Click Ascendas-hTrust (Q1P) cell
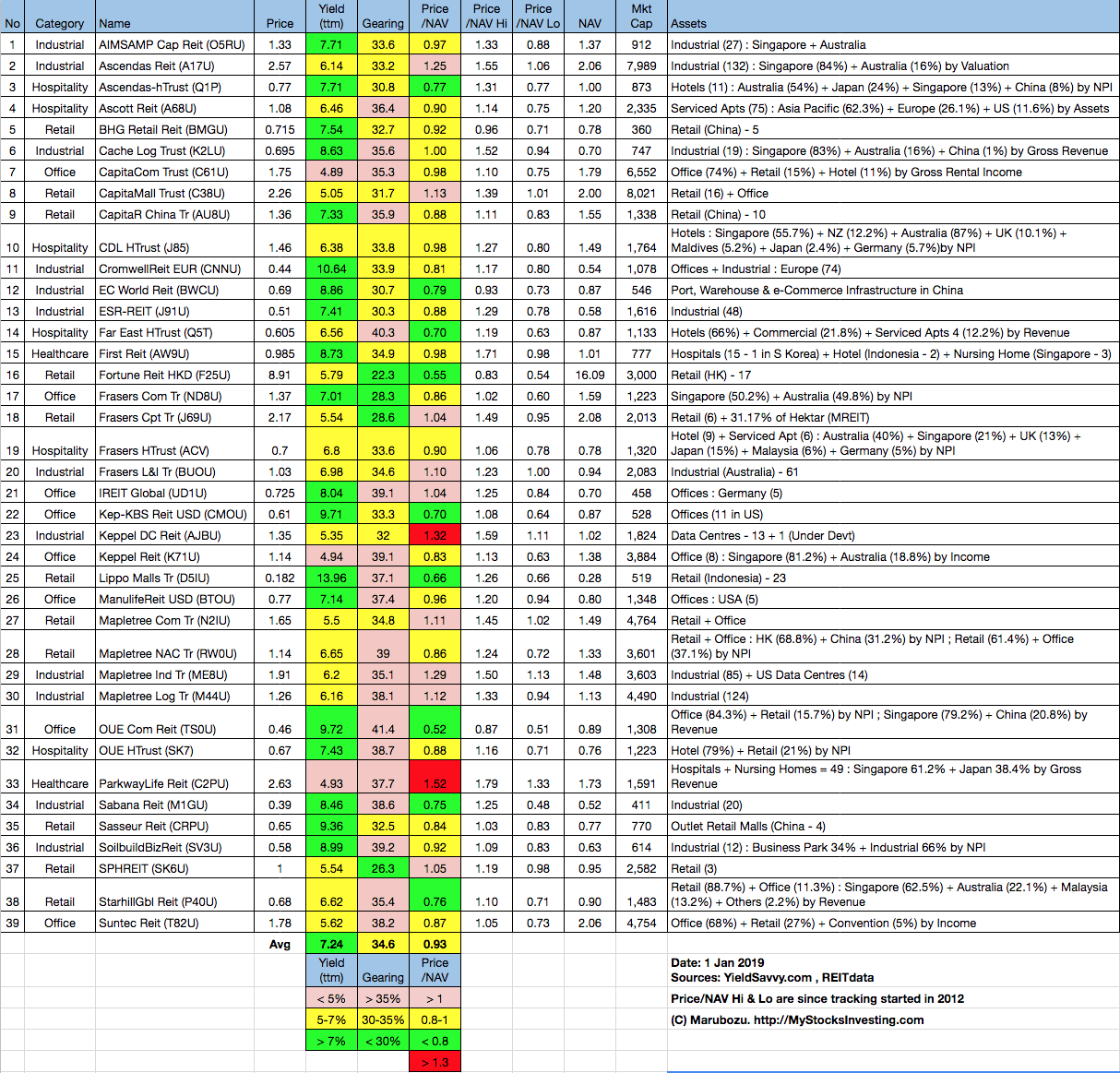The width and height of the screenshot is (1120, 1073). coord(174,87)
